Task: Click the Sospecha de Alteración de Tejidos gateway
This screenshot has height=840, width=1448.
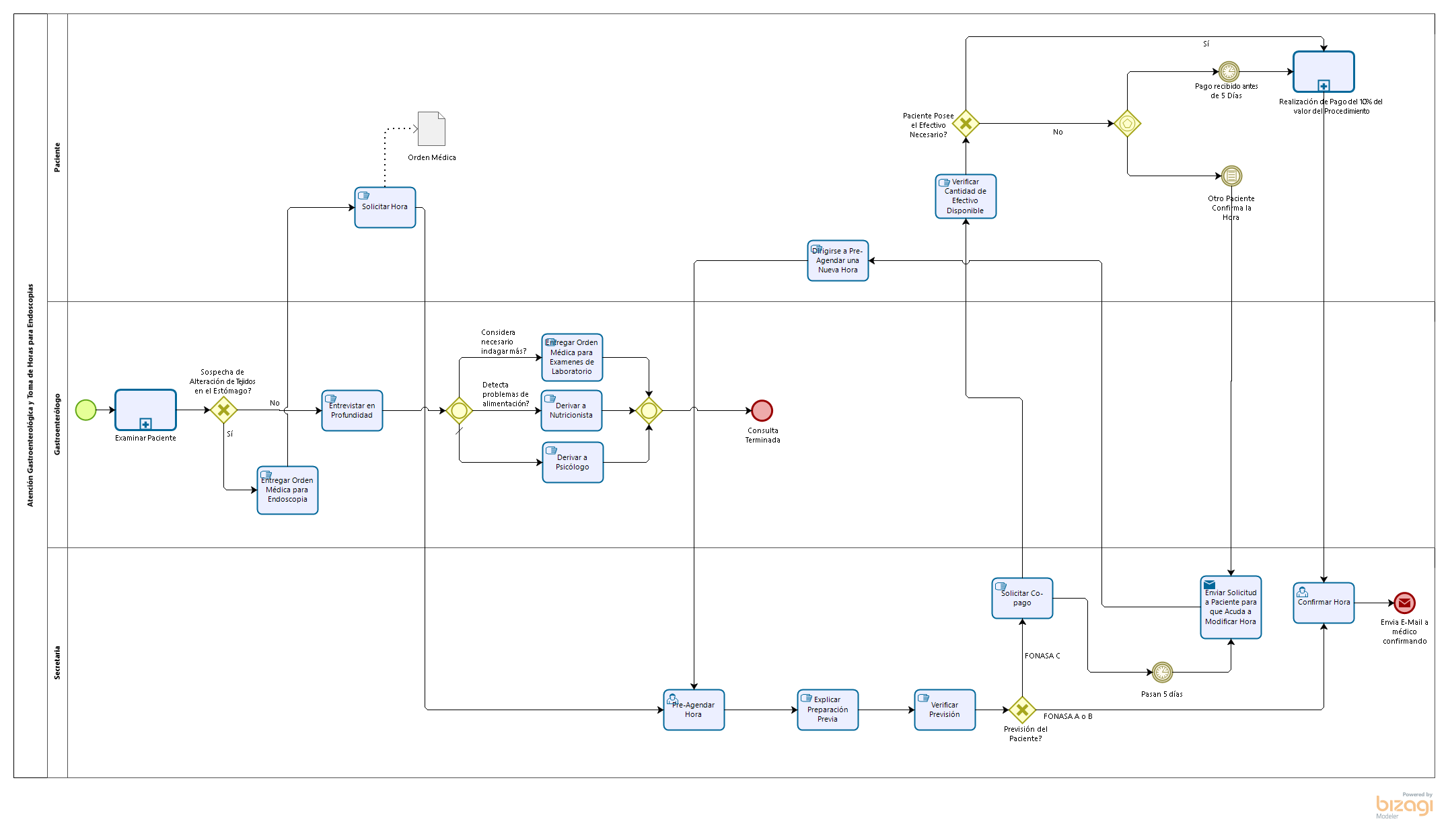Action: click(x=223, y=410)
